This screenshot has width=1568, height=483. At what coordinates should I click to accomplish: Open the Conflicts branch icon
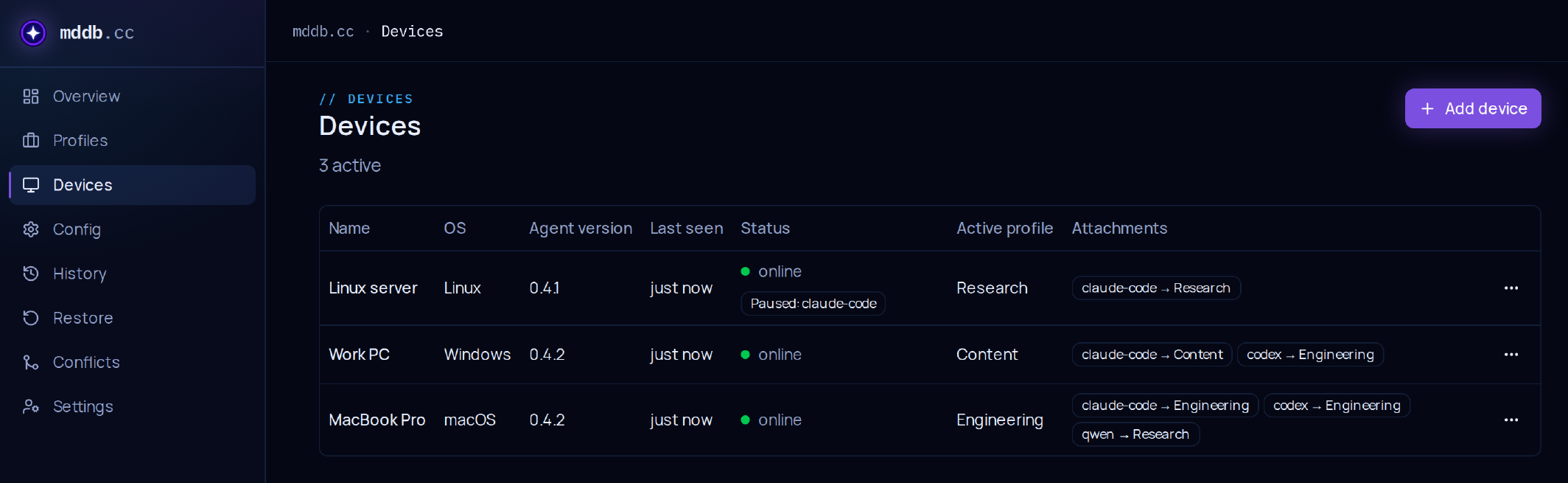31,362
